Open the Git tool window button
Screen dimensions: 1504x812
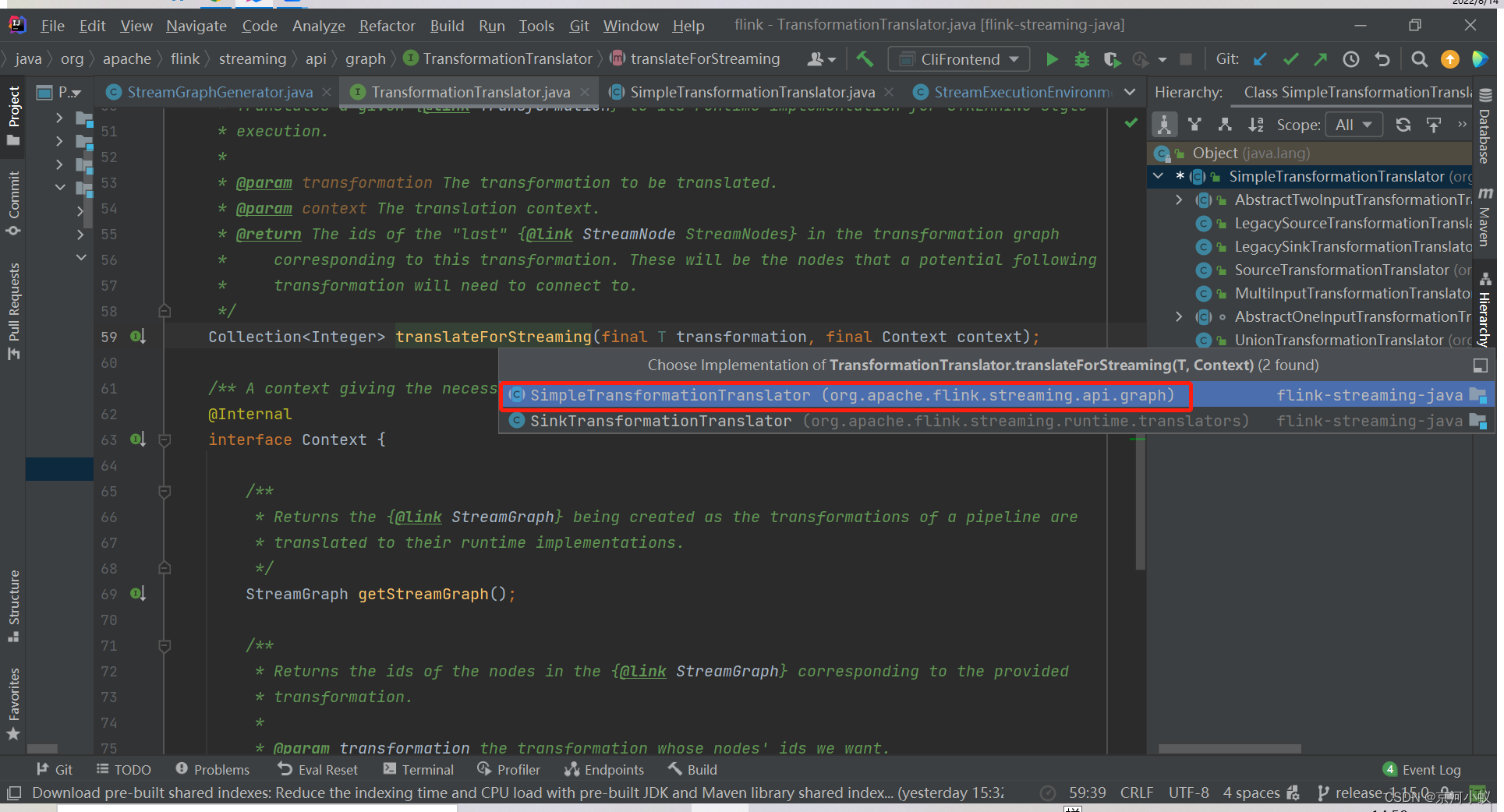pyautogui.click(x=54, y=769)
